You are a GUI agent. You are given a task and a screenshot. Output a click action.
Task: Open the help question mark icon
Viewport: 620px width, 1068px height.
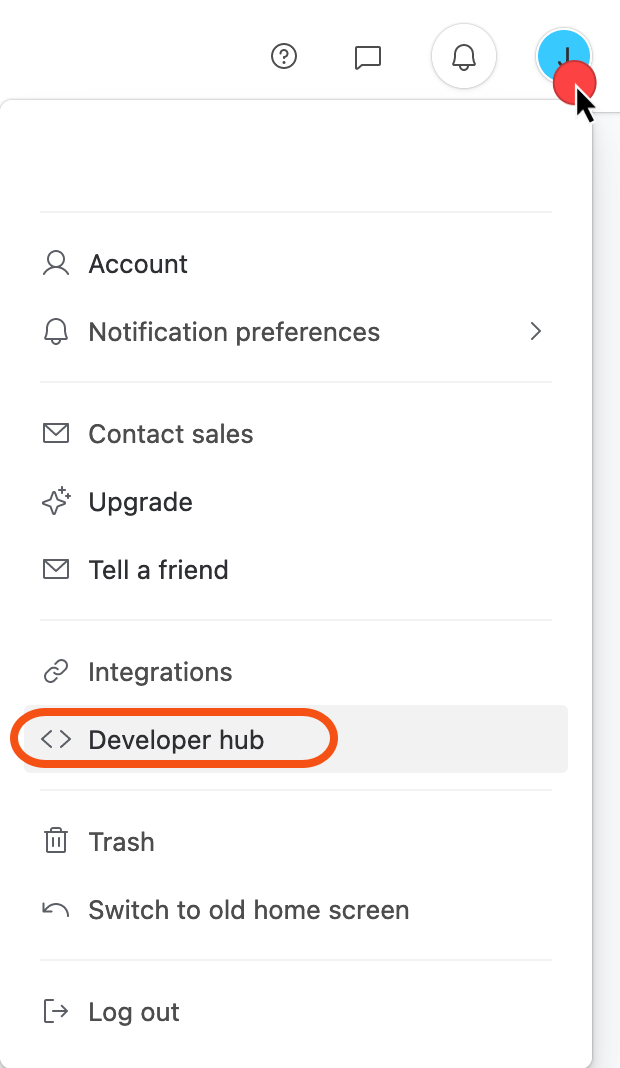[283, 57]
